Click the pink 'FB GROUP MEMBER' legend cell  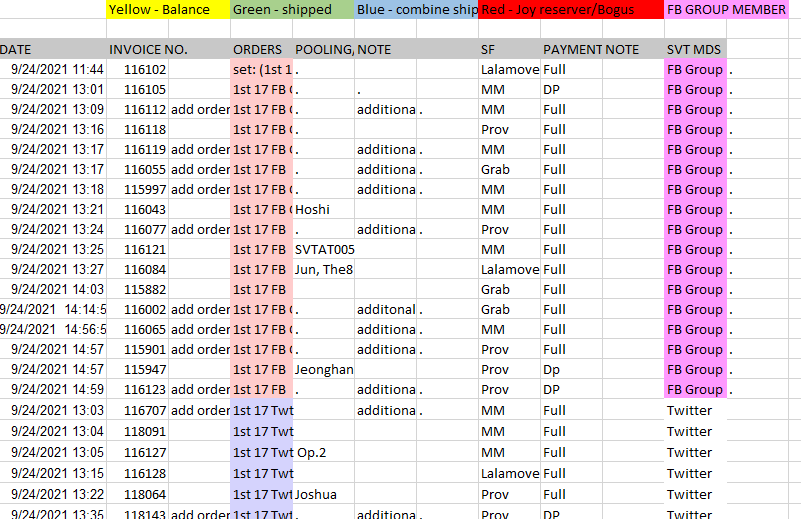point(726,10)
